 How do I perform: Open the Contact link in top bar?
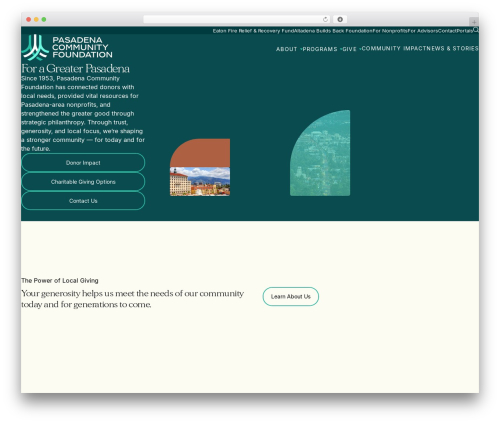tap(447, 31)
